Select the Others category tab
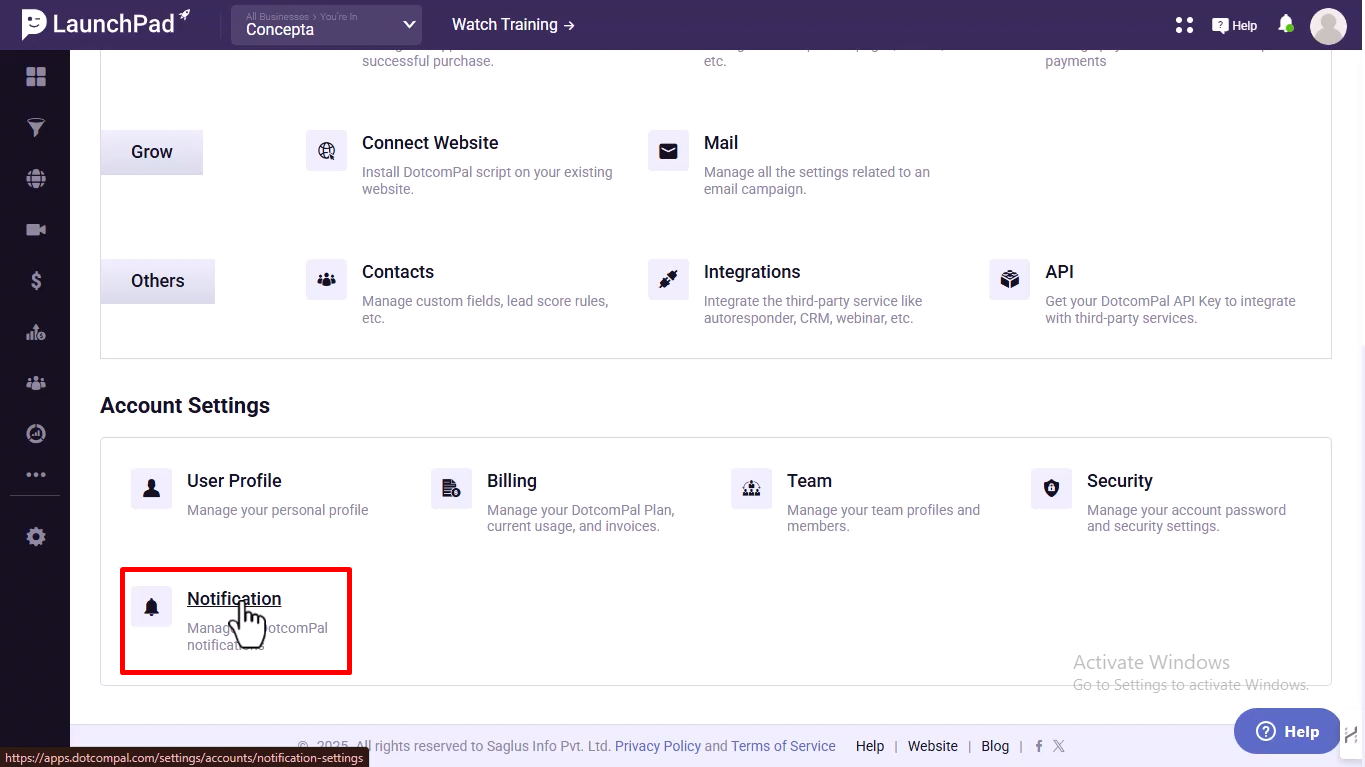1365x767 pixels. (x=158, y=281)
